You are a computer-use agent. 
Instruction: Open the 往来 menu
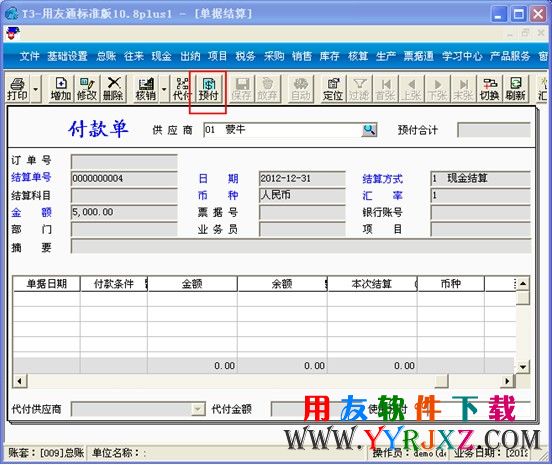click(134, 56)
